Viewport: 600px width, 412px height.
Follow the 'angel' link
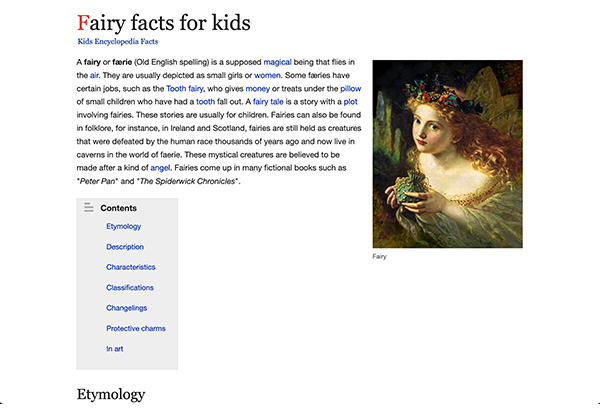pyautogui.click(x=160, y=168)
